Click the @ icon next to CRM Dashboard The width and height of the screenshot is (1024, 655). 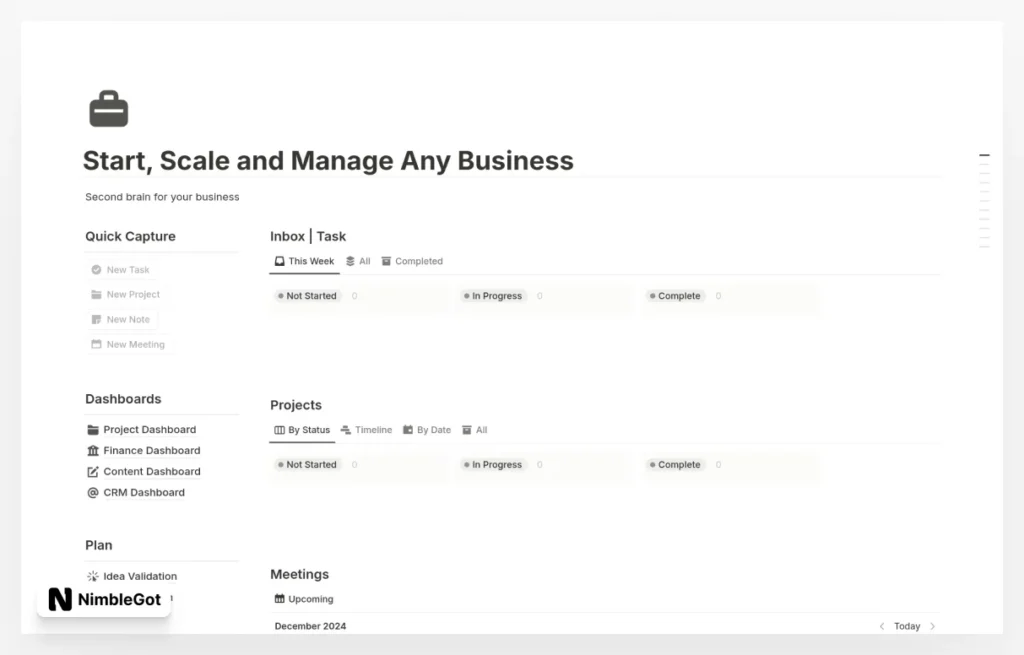(x=92, y=492)
